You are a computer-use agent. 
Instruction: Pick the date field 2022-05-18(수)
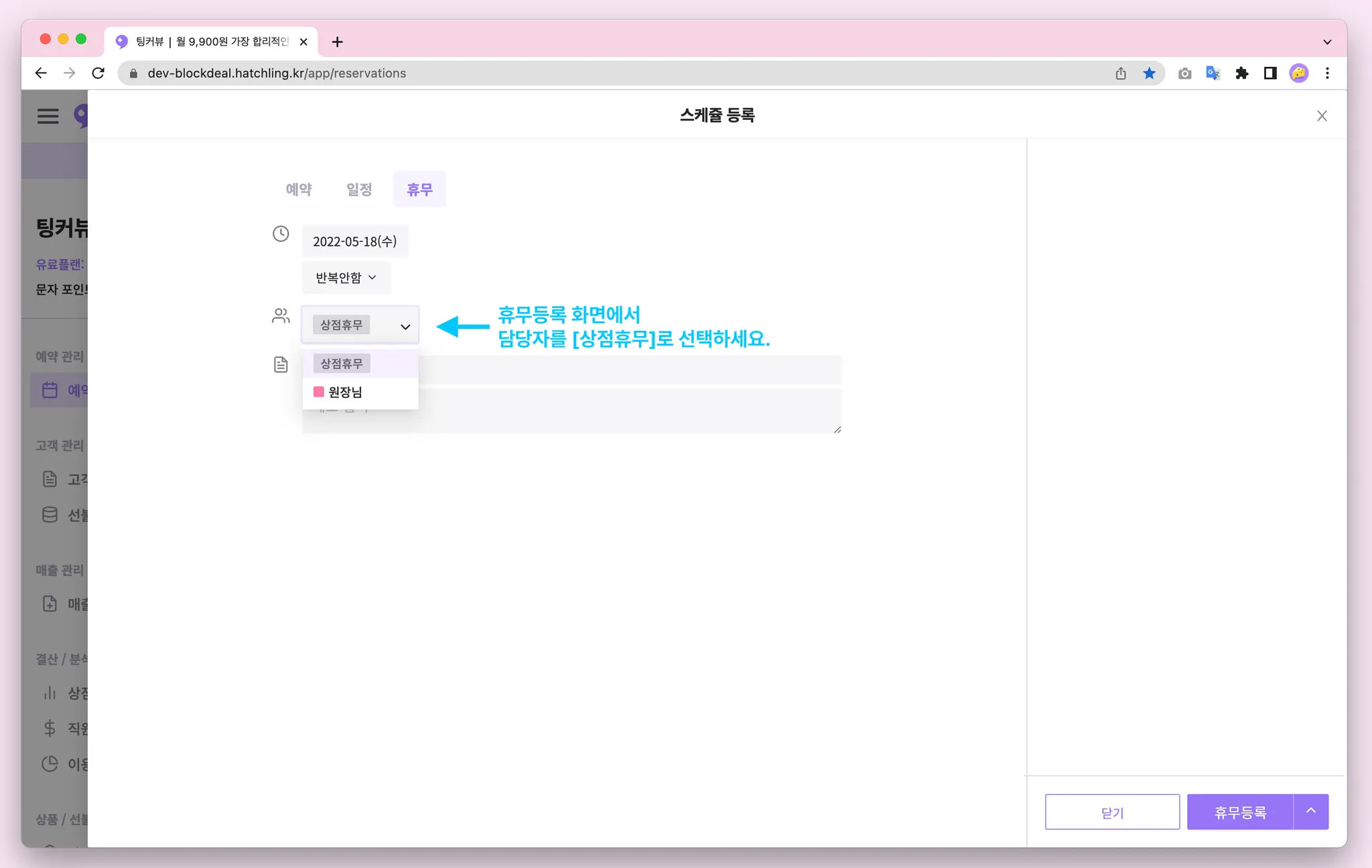(355, 241)
